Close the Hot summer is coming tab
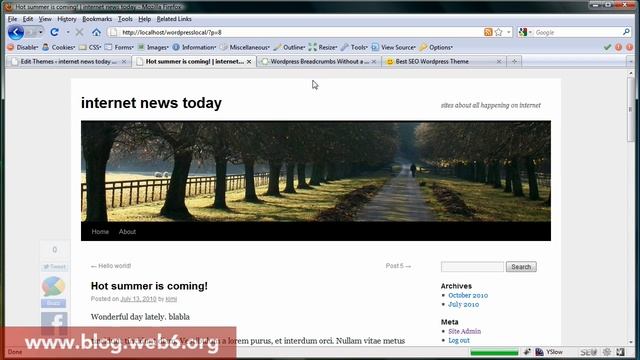The image size is (640, 360). coord(249,62)
